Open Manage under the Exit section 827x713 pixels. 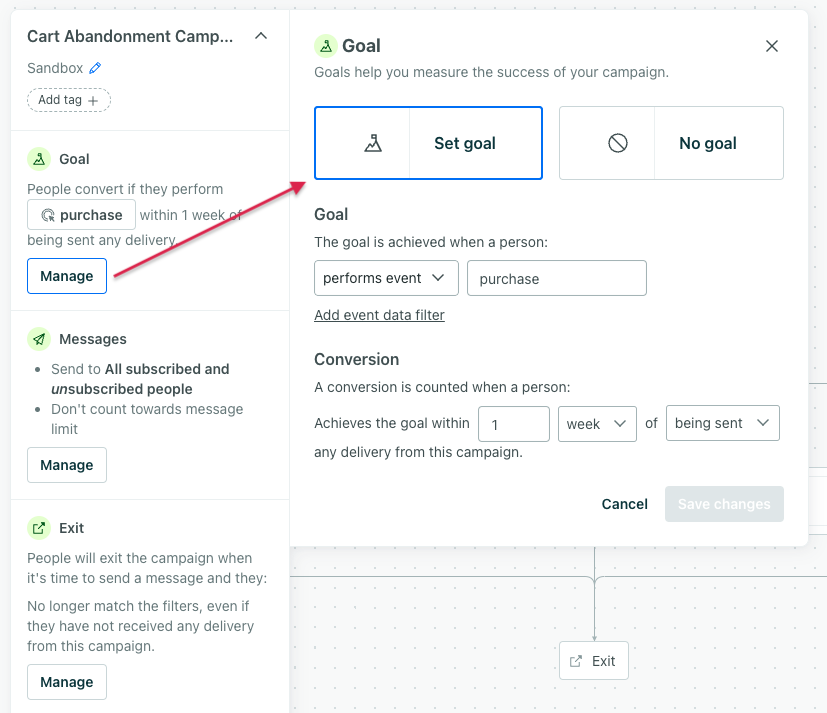[67, 682]
